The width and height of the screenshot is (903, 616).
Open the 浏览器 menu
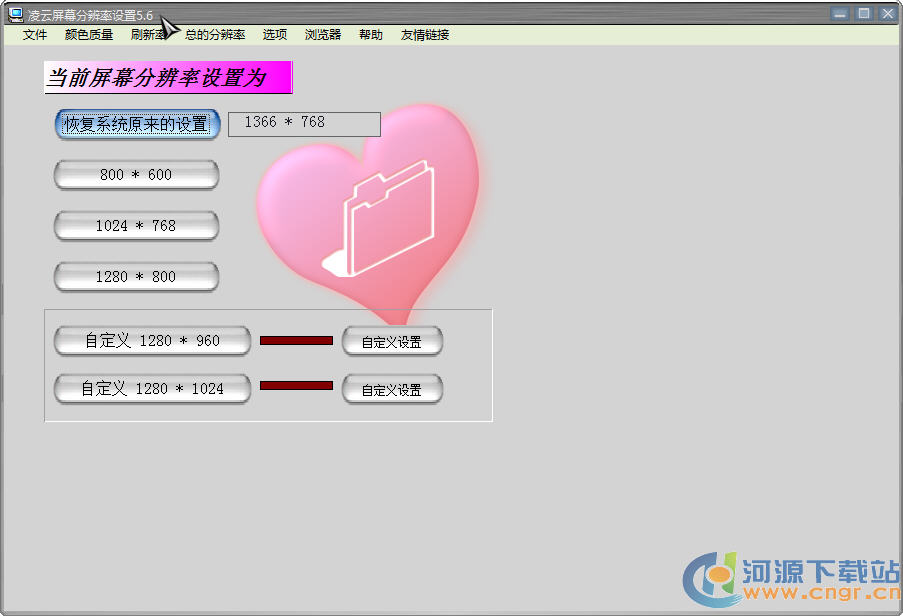[x=323, y=35]
